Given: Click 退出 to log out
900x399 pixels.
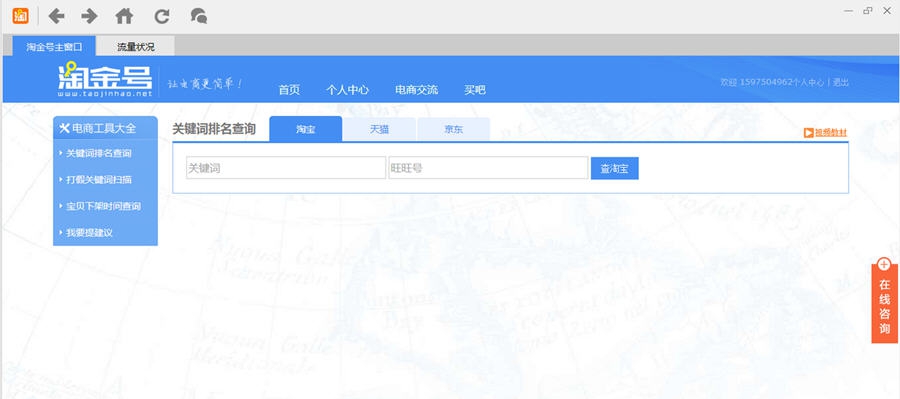Looking at the screenshot, I should [x=840, y=82].
